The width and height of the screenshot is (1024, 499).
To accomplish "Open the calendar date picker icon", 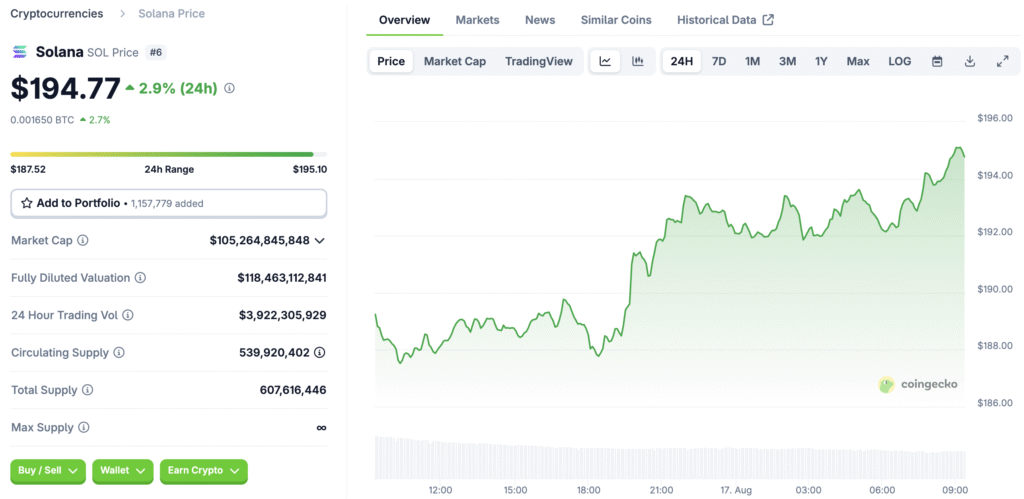I will 937,61.
